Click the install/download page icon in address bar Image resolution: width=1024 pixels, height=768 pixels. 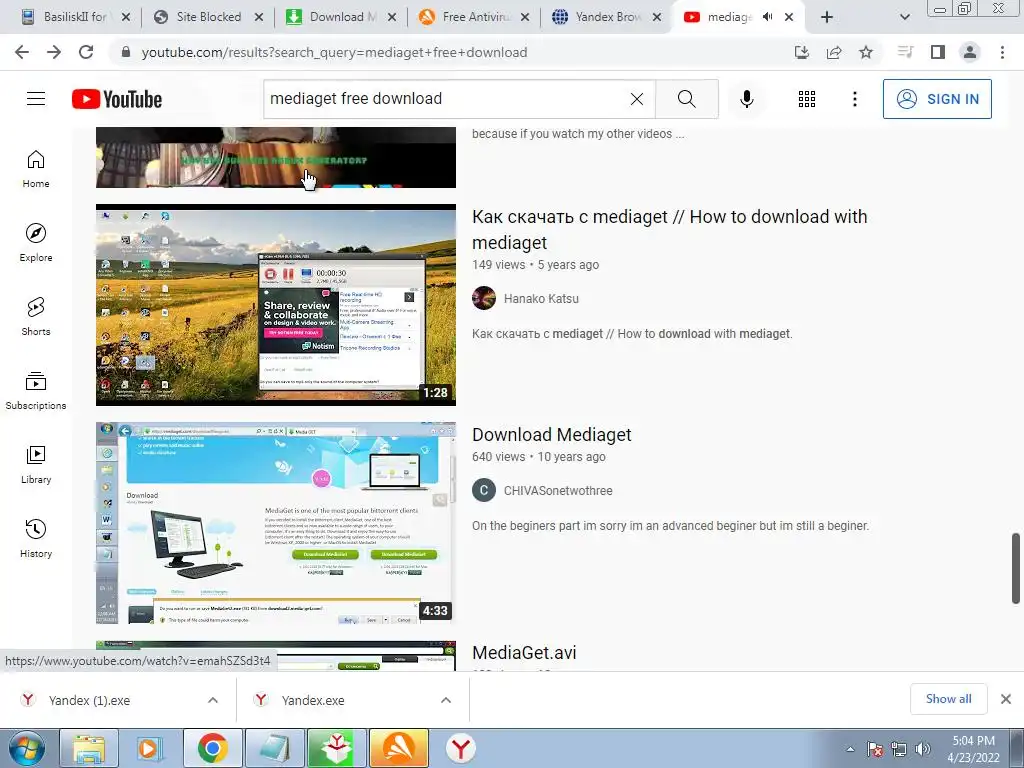tap(802, 52)
